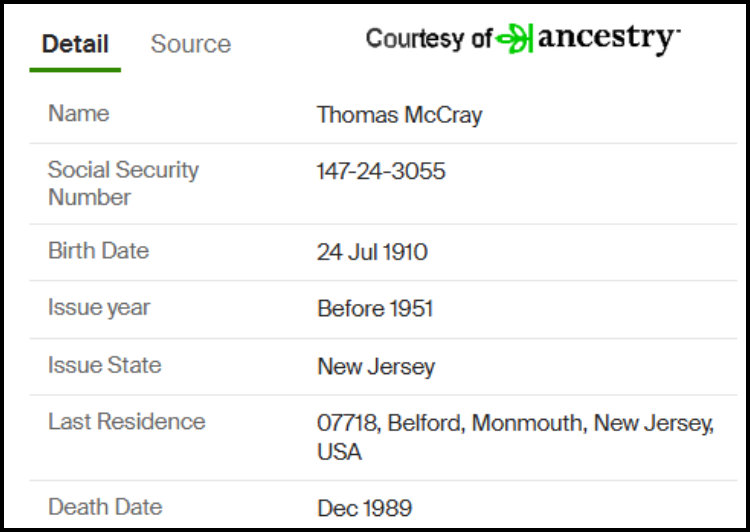Click the Death Date value Dec 1989
This screenshot has height=532, width=750.
(364, 508)
